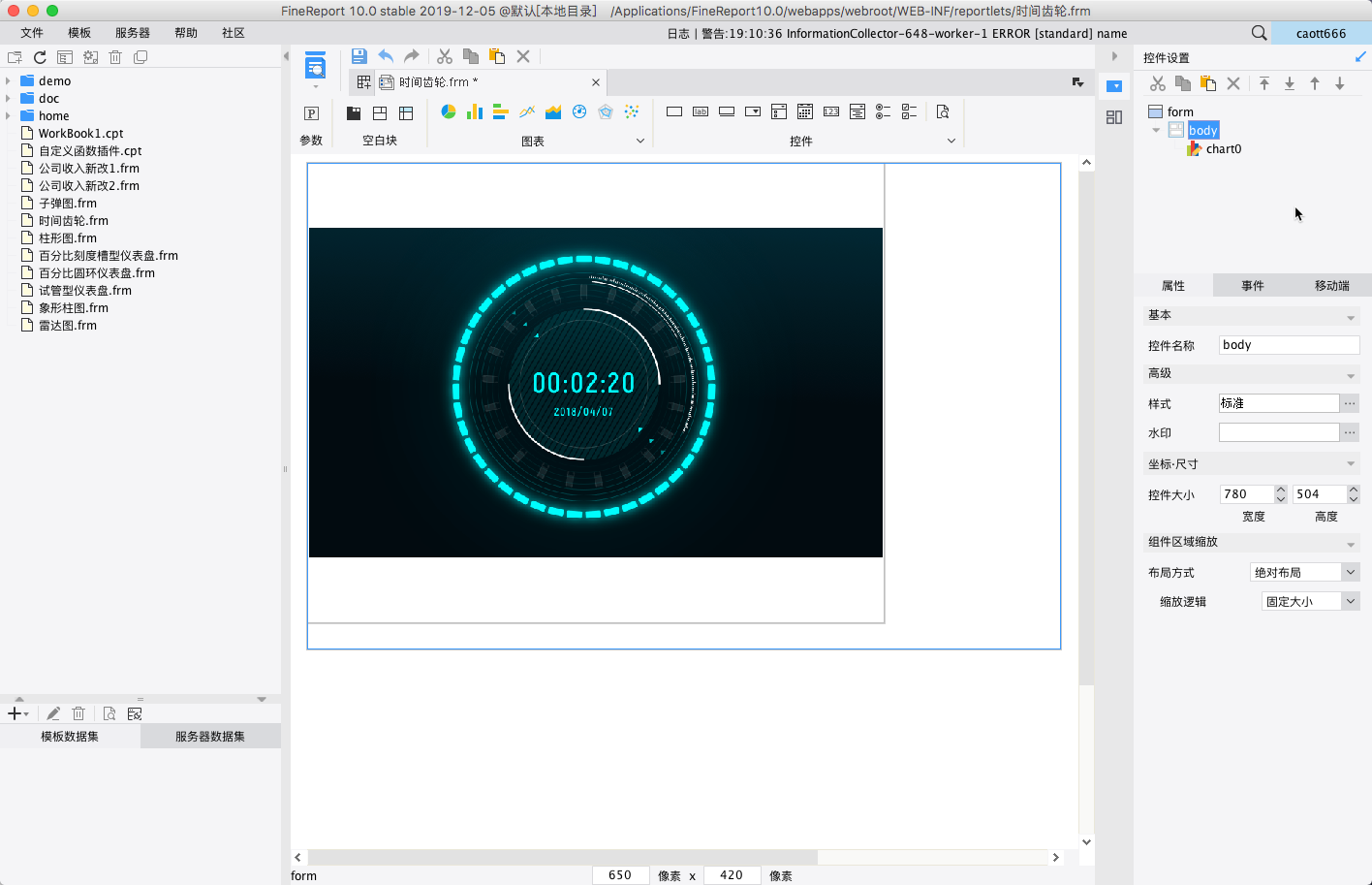Viewport: 1372px width, 885px height.
Task: Open the 缩放逻辑 scaling dropdown
Action: point(1350,601)
